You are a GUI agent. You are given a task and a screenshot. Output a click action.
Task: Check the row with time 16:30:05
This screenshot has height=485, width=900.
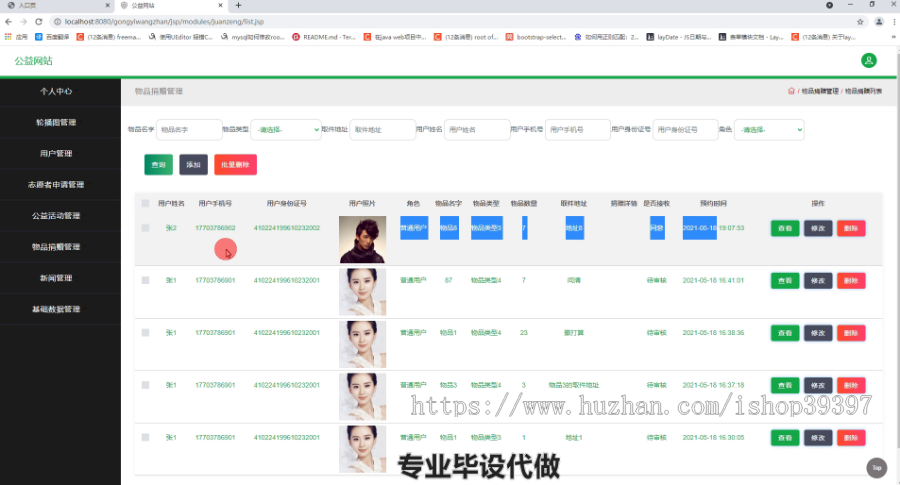click(x=145, y=437)
